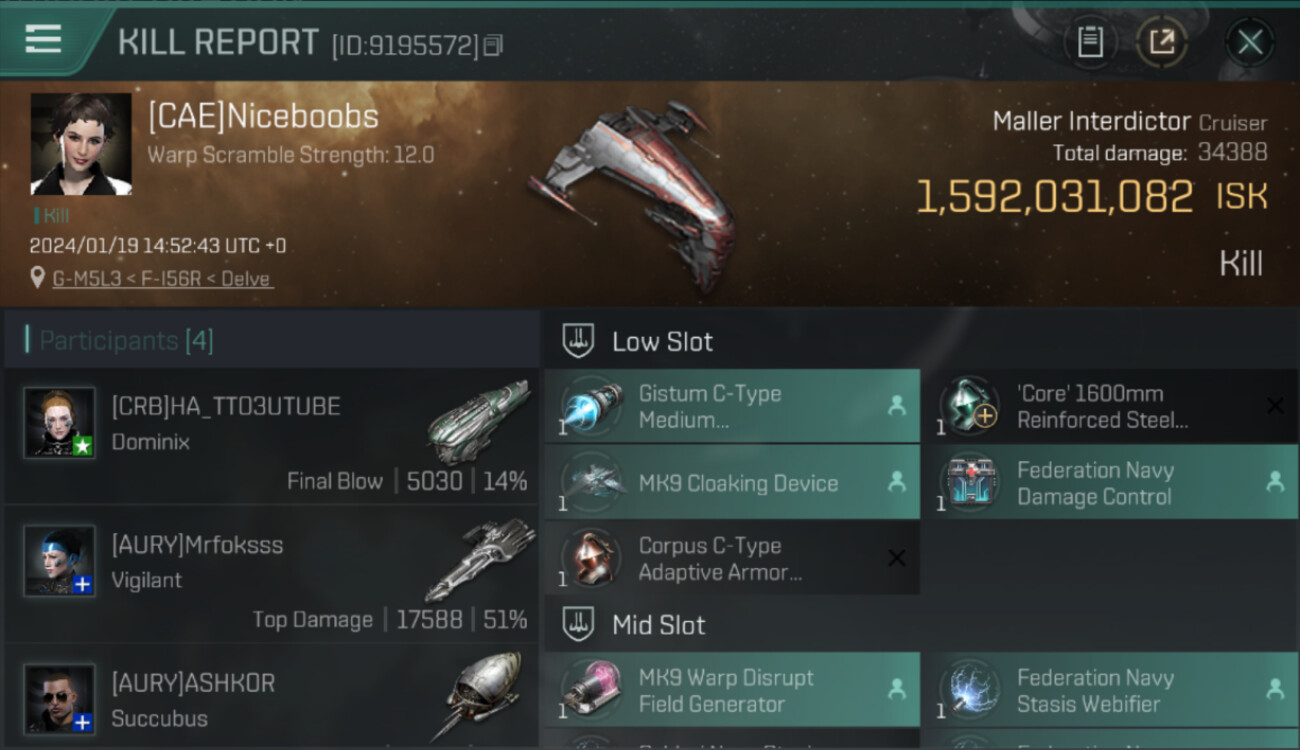Select the MK9 Cloaking Device icon

(x=593, y=483)
